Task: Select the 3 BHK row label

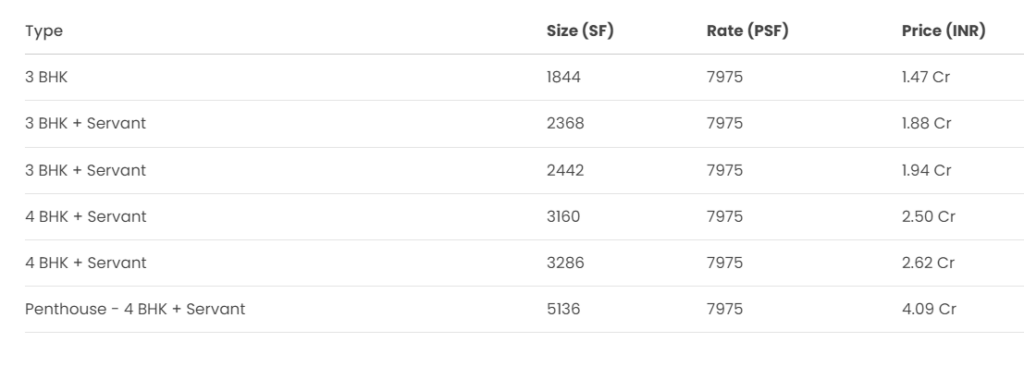Action: pos(46,77)
